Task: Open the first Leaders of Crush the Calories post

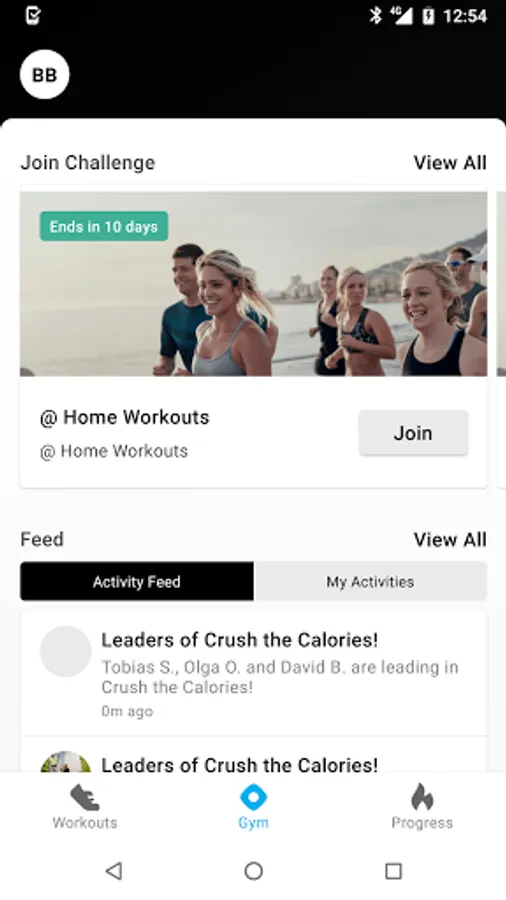Action: [254, 674]
